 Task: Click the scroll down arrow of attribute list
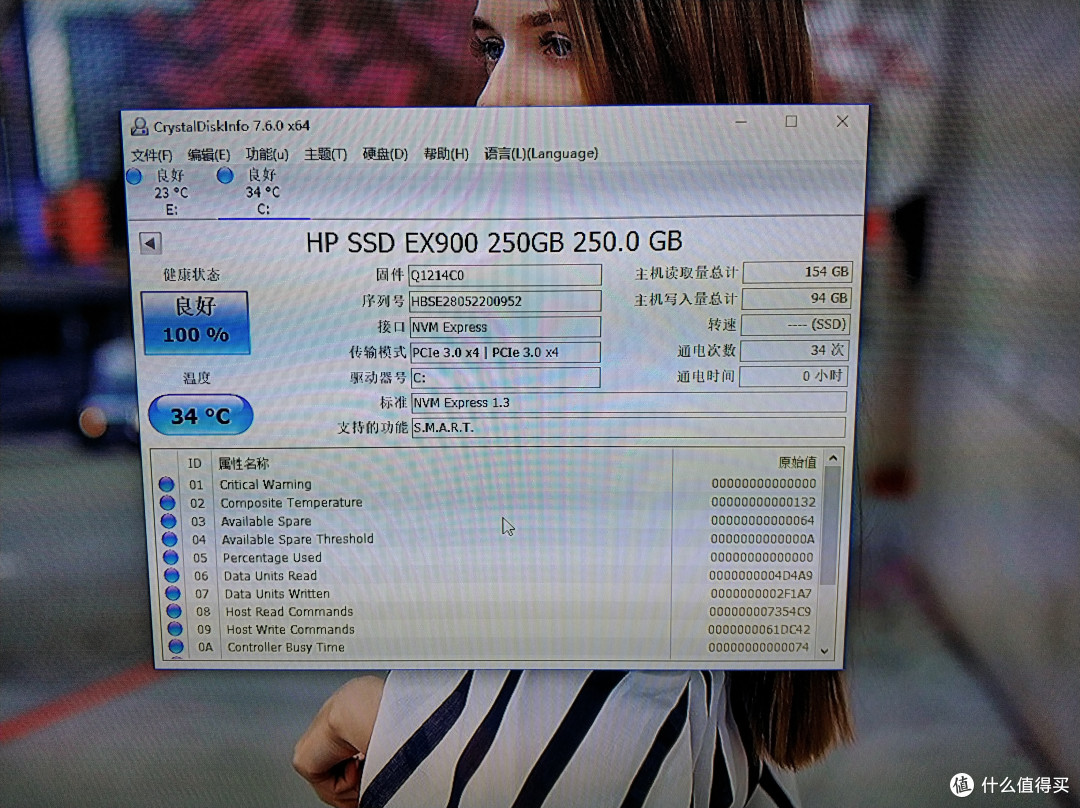tap(824, 651)
